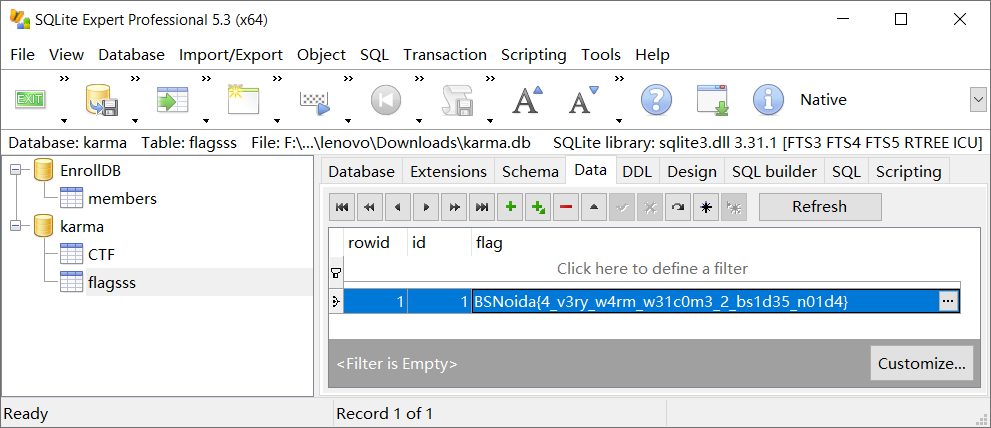Open help with the question mark icon
The height and width of the screenshot is (428, 991).
pos(655,99)
